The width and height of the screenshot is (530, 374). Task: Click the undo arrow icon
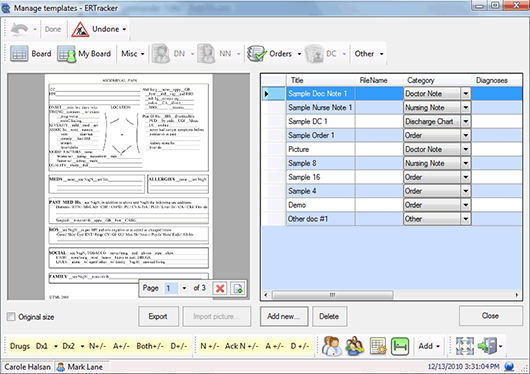coord(19,29)
